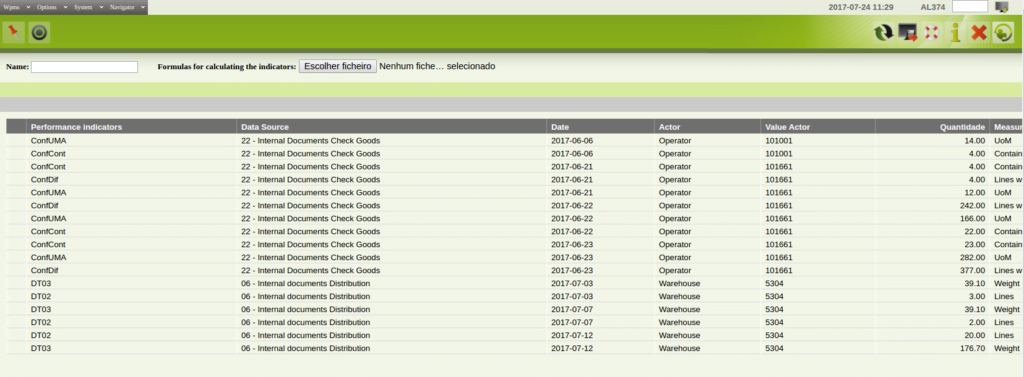1024x377 pixels.
Task: Click the Escolher ficheiro button
Action: [338, 66]
